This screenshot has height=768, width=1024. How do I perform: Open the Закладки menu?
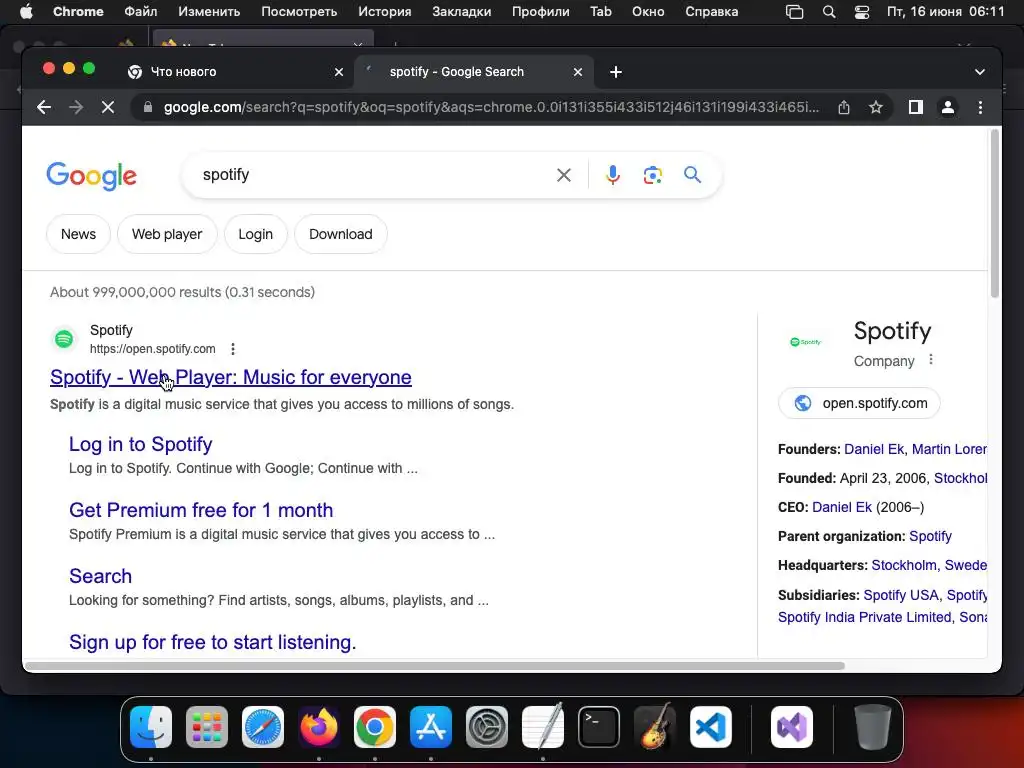[x=462, y=11]
